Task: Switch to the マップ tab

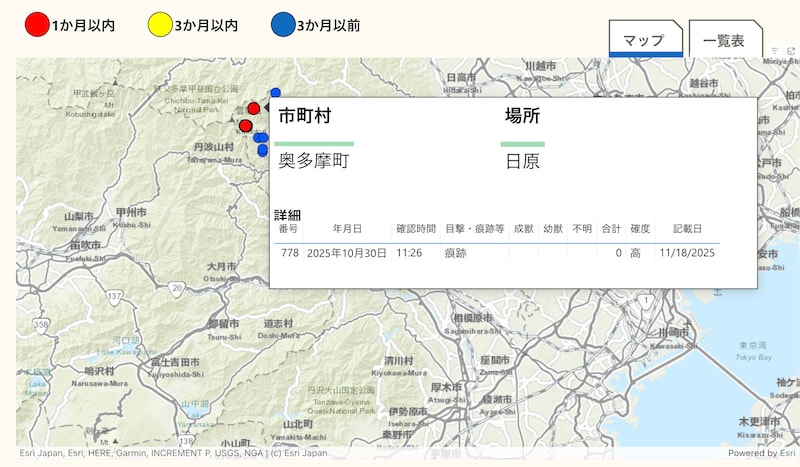Action: tap(644, 41)
